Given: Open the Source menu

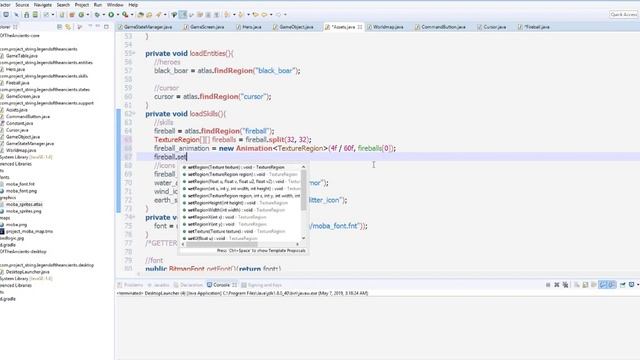Looking at the screenshot, I should (22, 4).
